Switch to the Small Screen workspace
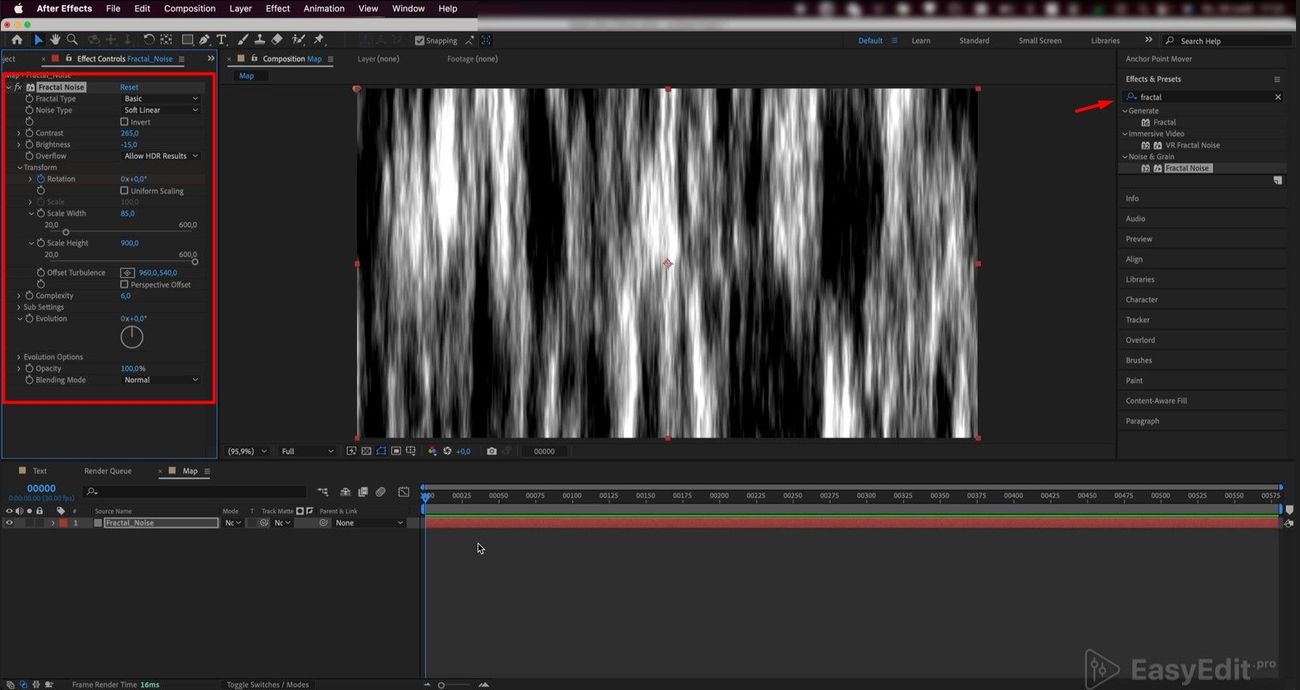This screenshot has width=1300, height=690. (x=1039, y=41)
